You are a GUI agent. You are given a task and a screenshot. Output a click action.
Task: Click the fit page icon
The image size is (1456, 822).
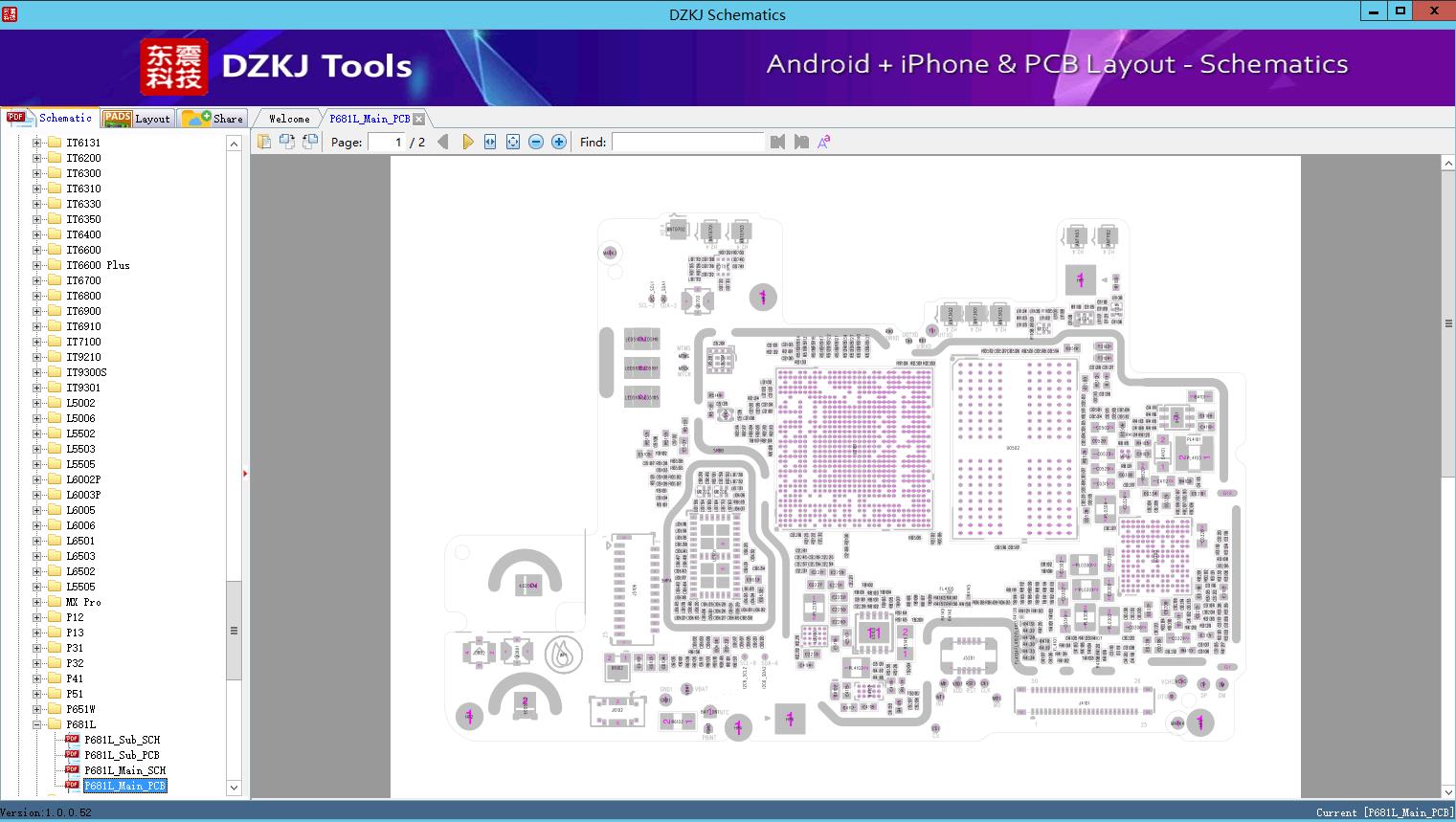513,142
